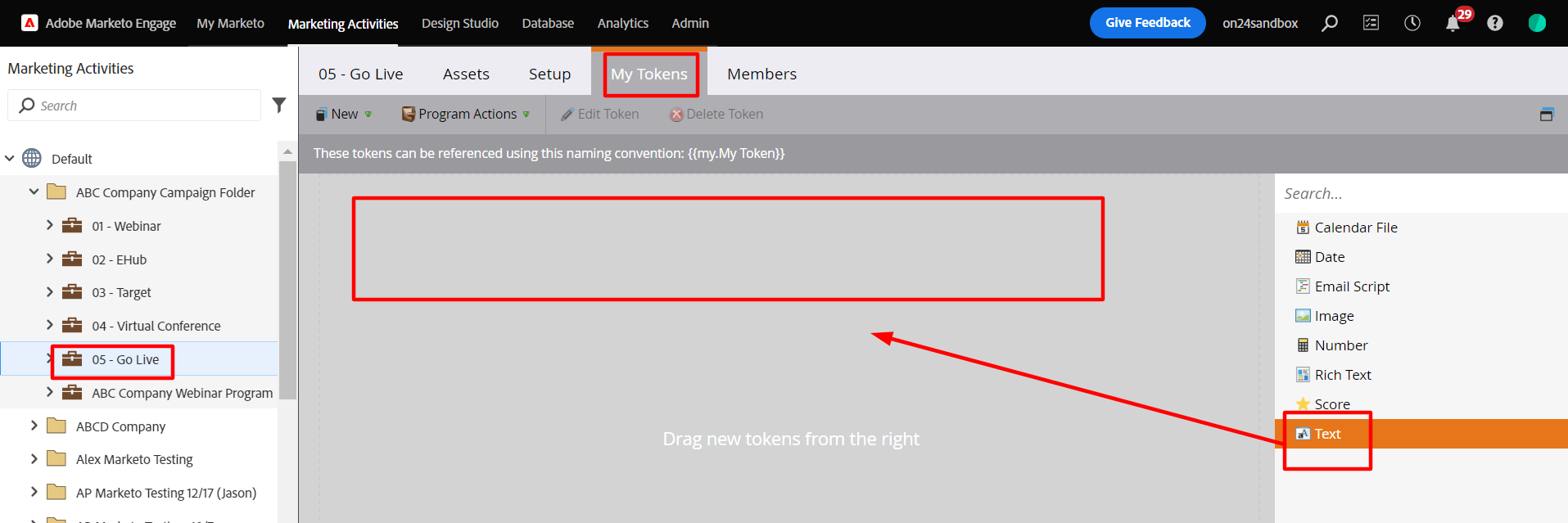This screenshot has height=523, width=1568.
Task: Select the Email Script token type
Action: coord(1343,286)
